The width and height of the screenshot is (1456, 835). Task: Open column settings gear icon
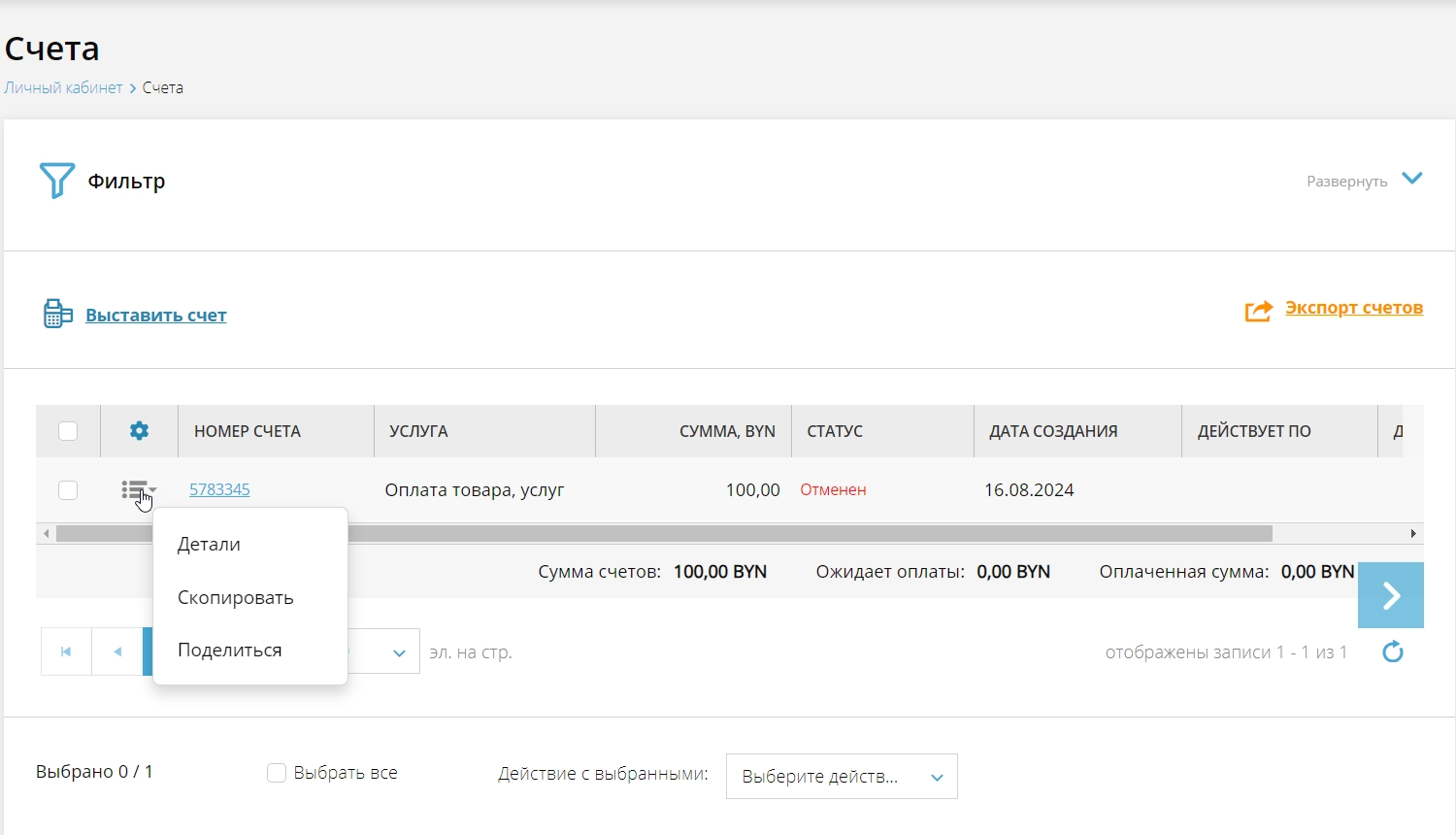(x=140, y=431)
